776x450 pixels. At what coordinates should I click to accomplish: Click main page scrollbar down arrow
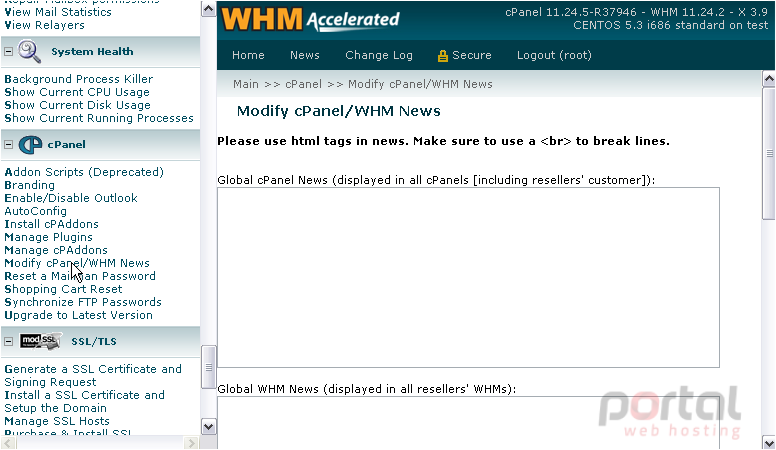[x=769, y=442]
